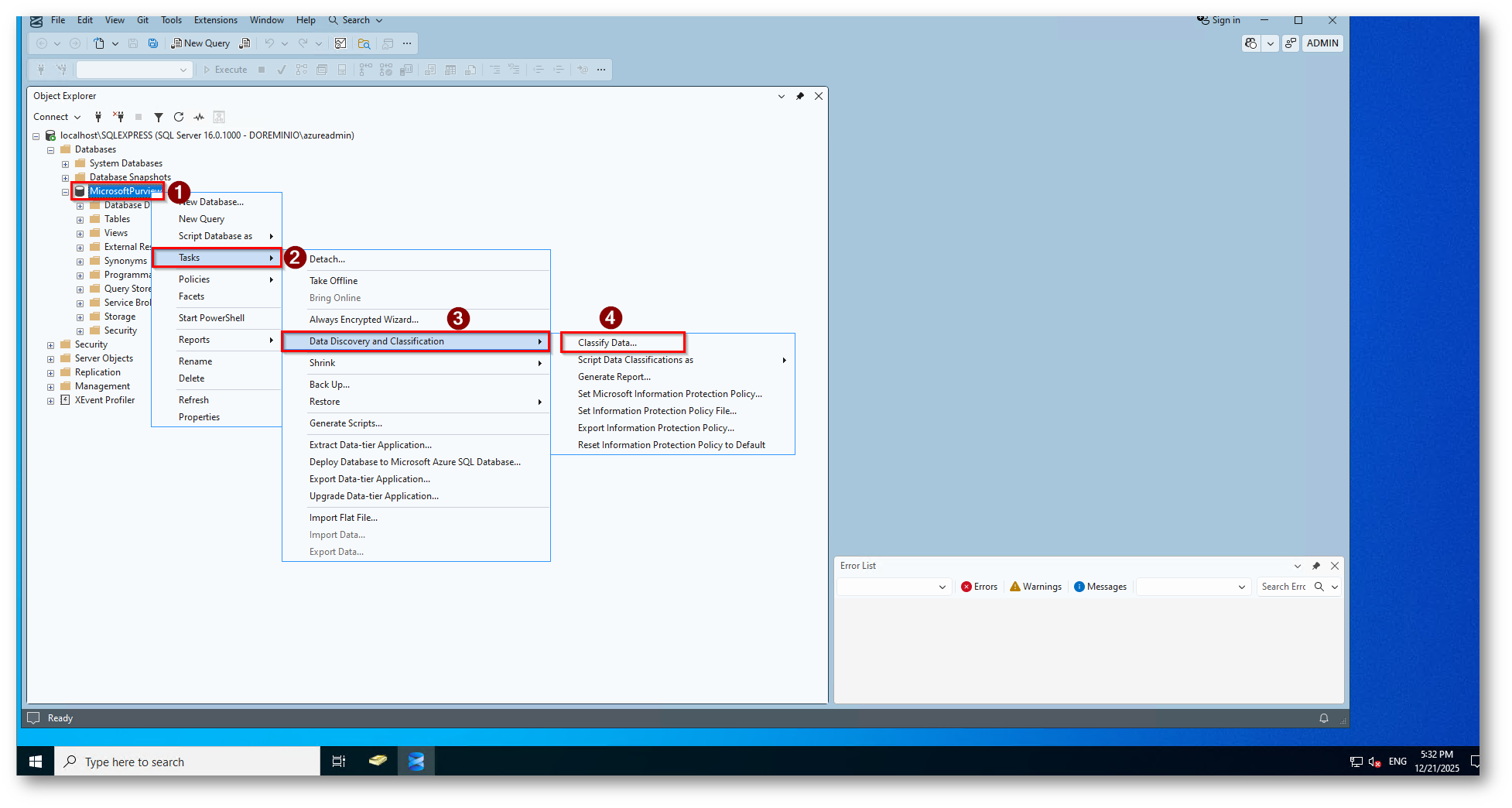Open Task View from the Windows taskbar
The image size is (1512, 808).
(339, 762)
